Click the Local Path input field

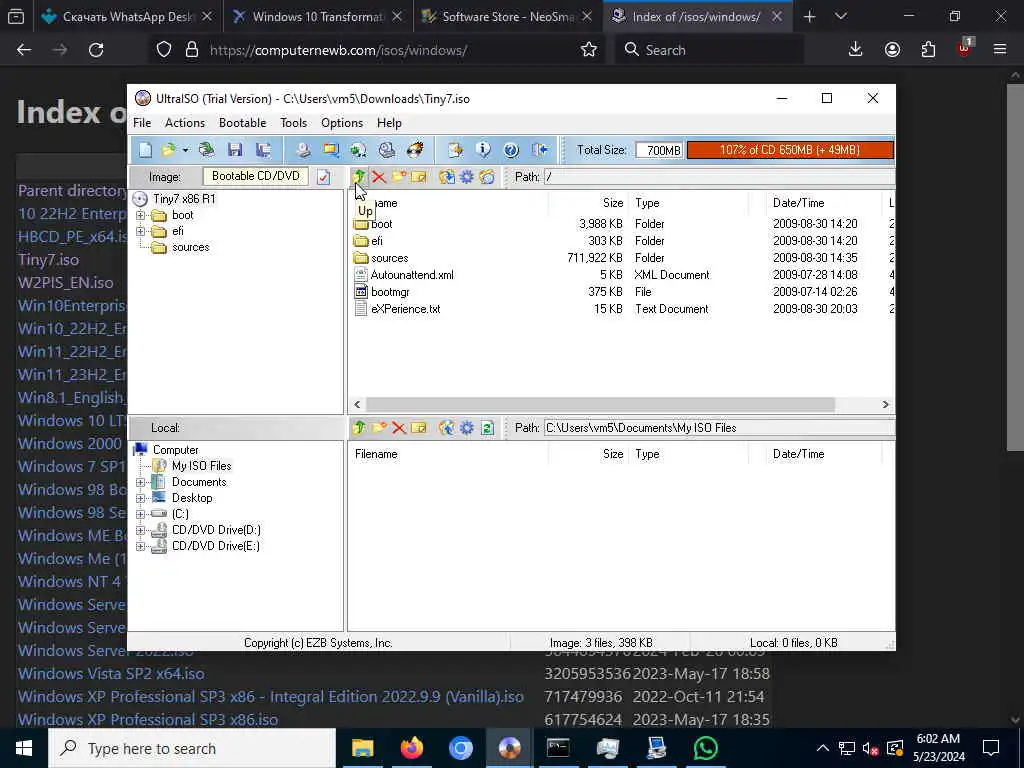coord(718,428)
